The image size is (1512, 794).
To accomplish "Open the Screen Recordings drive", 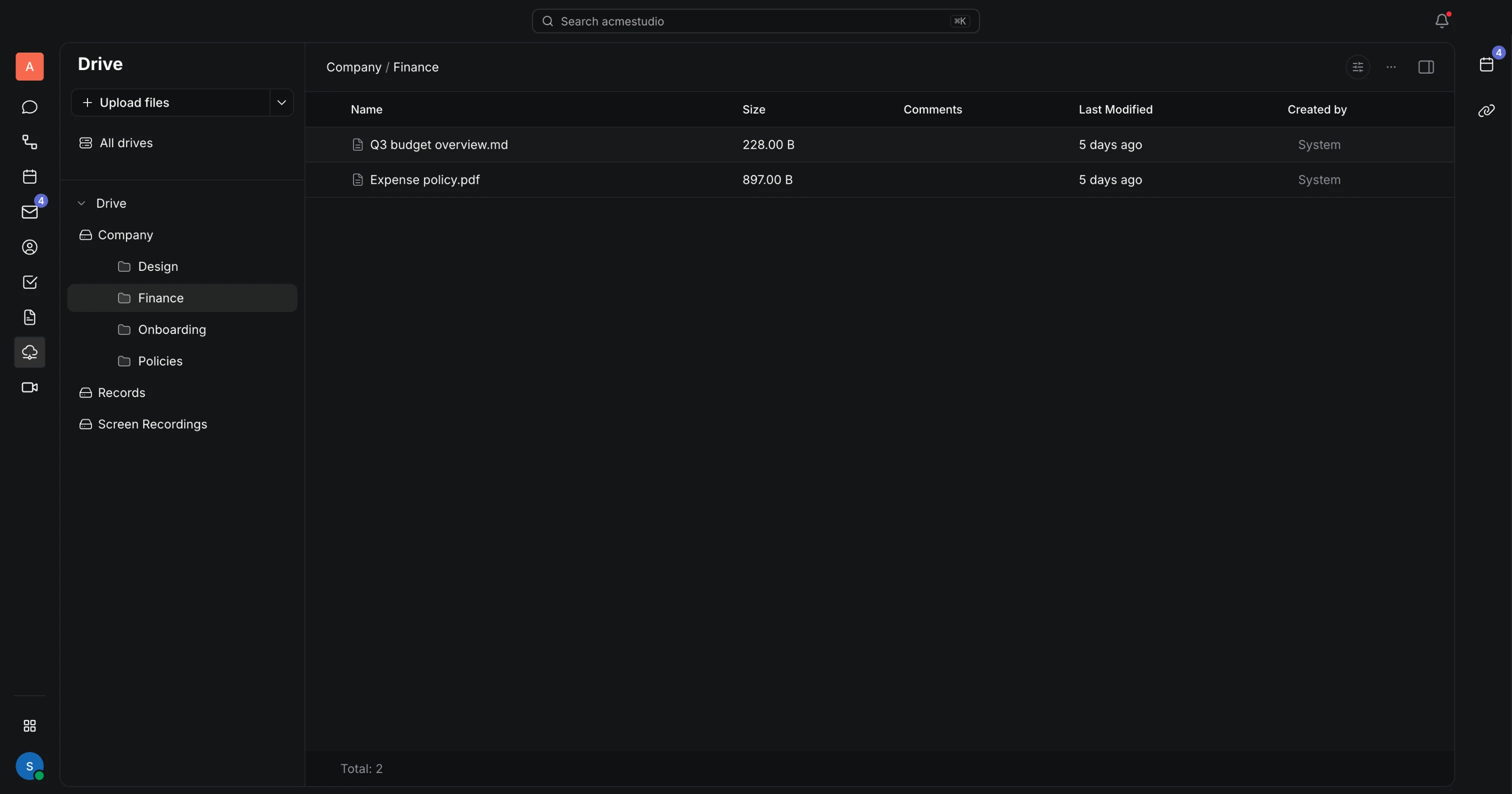I will click(x=182, y=424).
